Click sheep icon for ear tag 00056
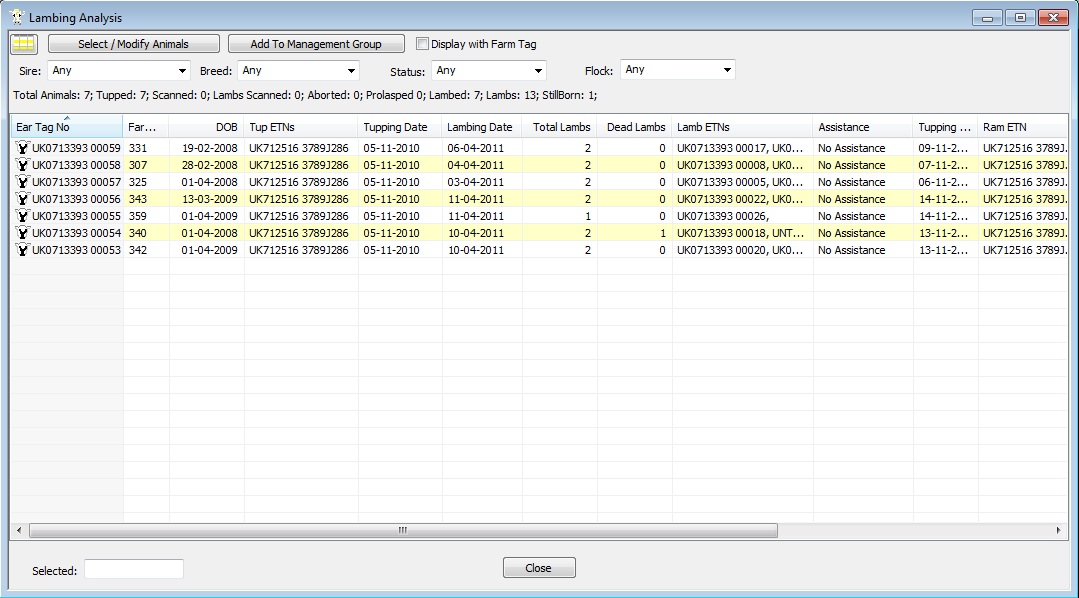The height and width of the screenshot is (598, 1079). tap(23, 199)
